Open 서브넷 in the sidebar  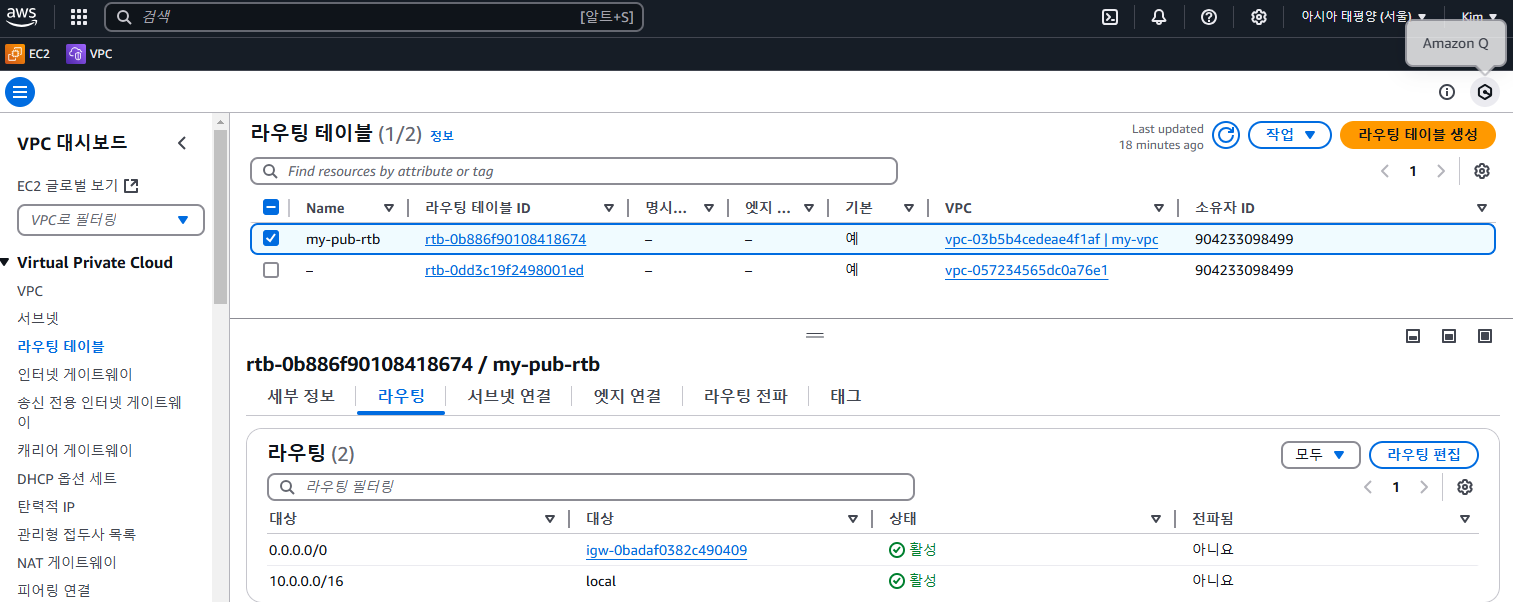click(x=38, y=318)
